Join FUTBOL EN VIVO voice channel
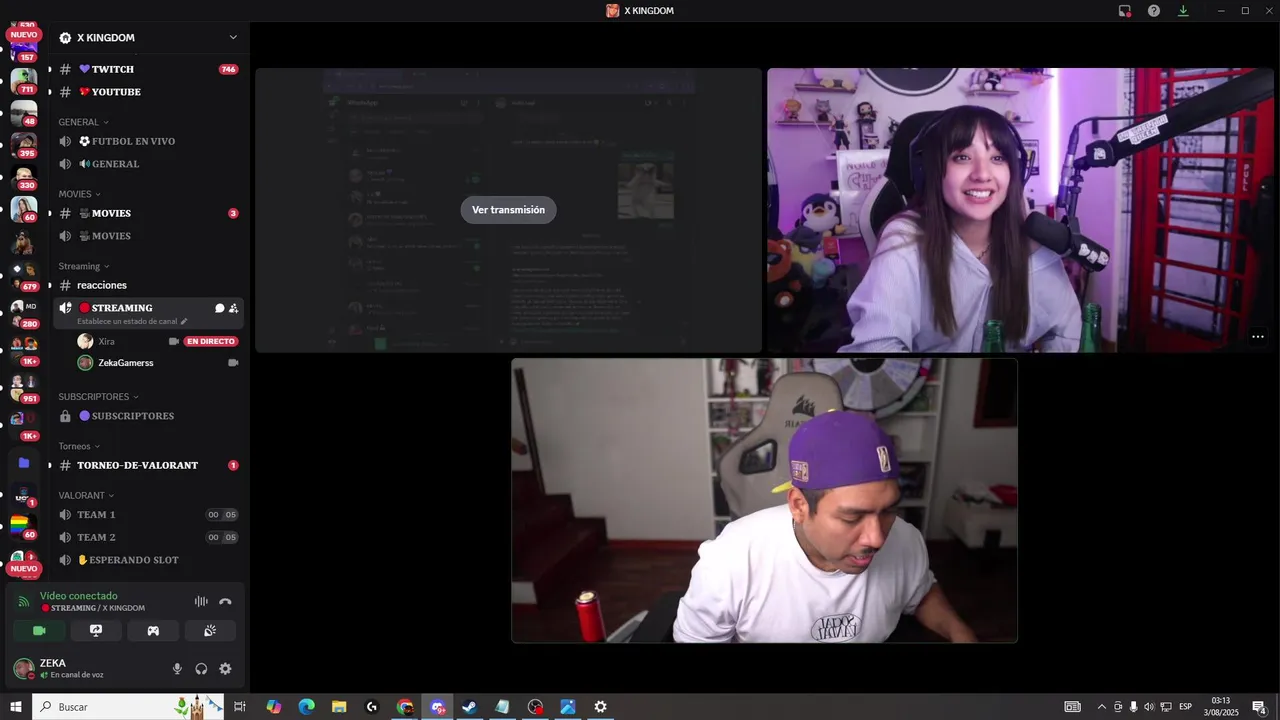Screen dimensions: 1280x720 148,141
